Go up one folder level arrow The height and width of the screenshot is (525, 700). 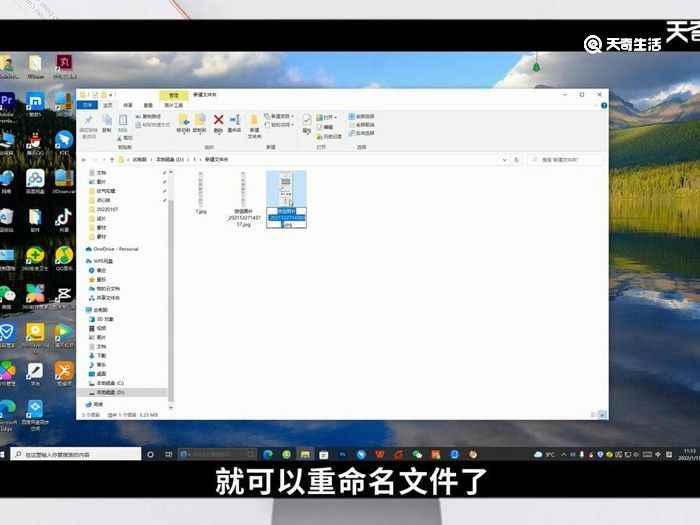[x=112, y=159]
